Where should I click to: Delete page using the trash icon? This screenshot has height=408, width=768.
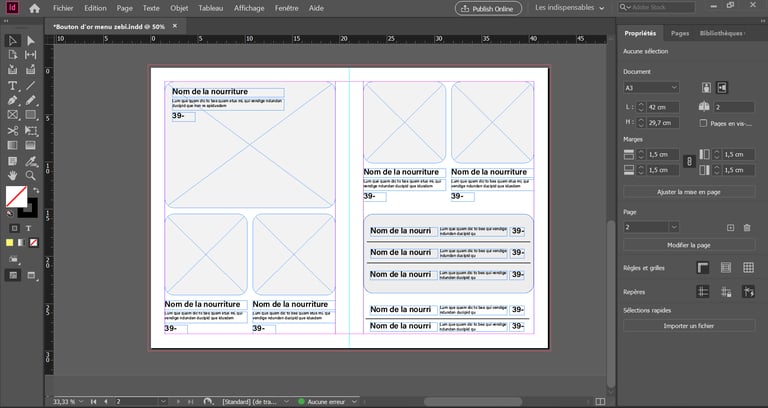click(x=746, y=227)
